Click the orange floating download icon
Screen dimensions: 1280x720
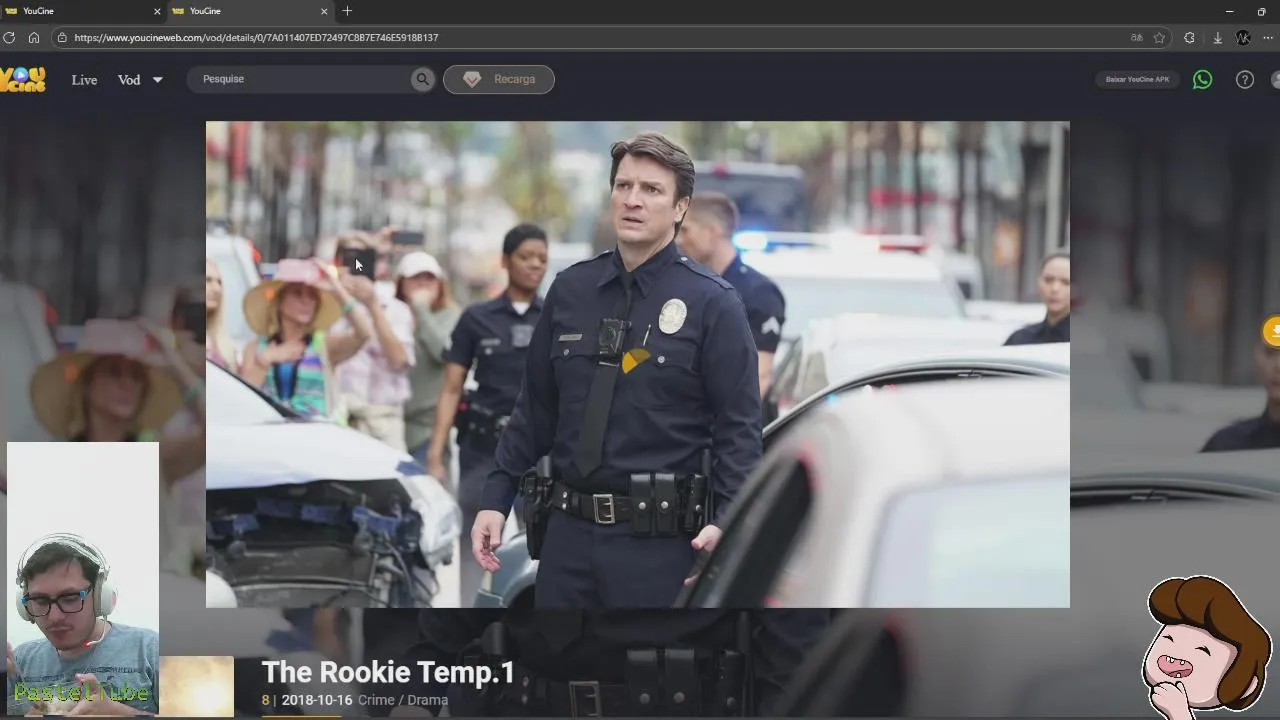1273,331
